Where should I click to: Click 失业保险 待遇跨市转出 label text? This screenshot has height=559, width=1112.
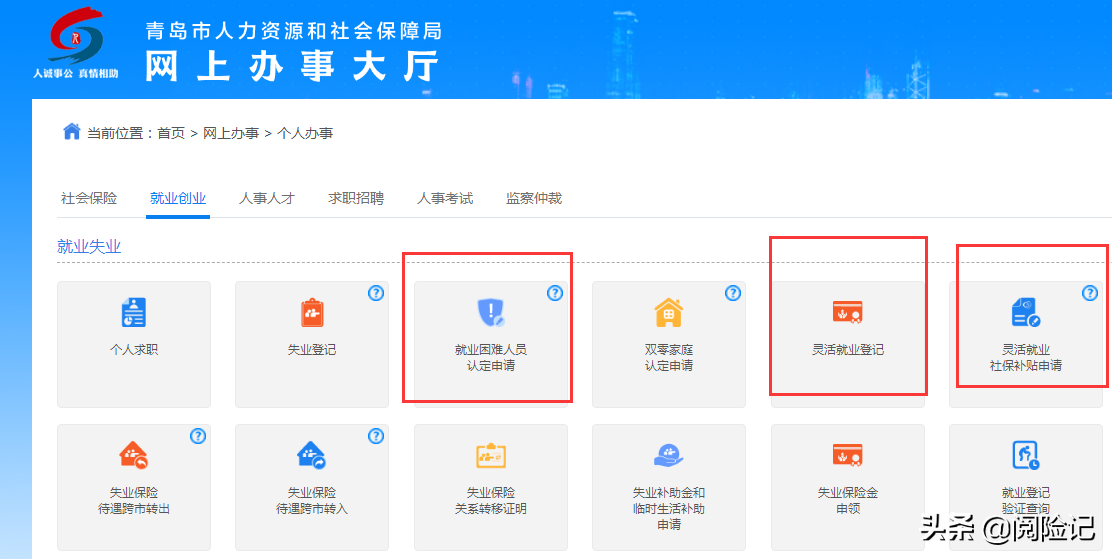(133, 501)
